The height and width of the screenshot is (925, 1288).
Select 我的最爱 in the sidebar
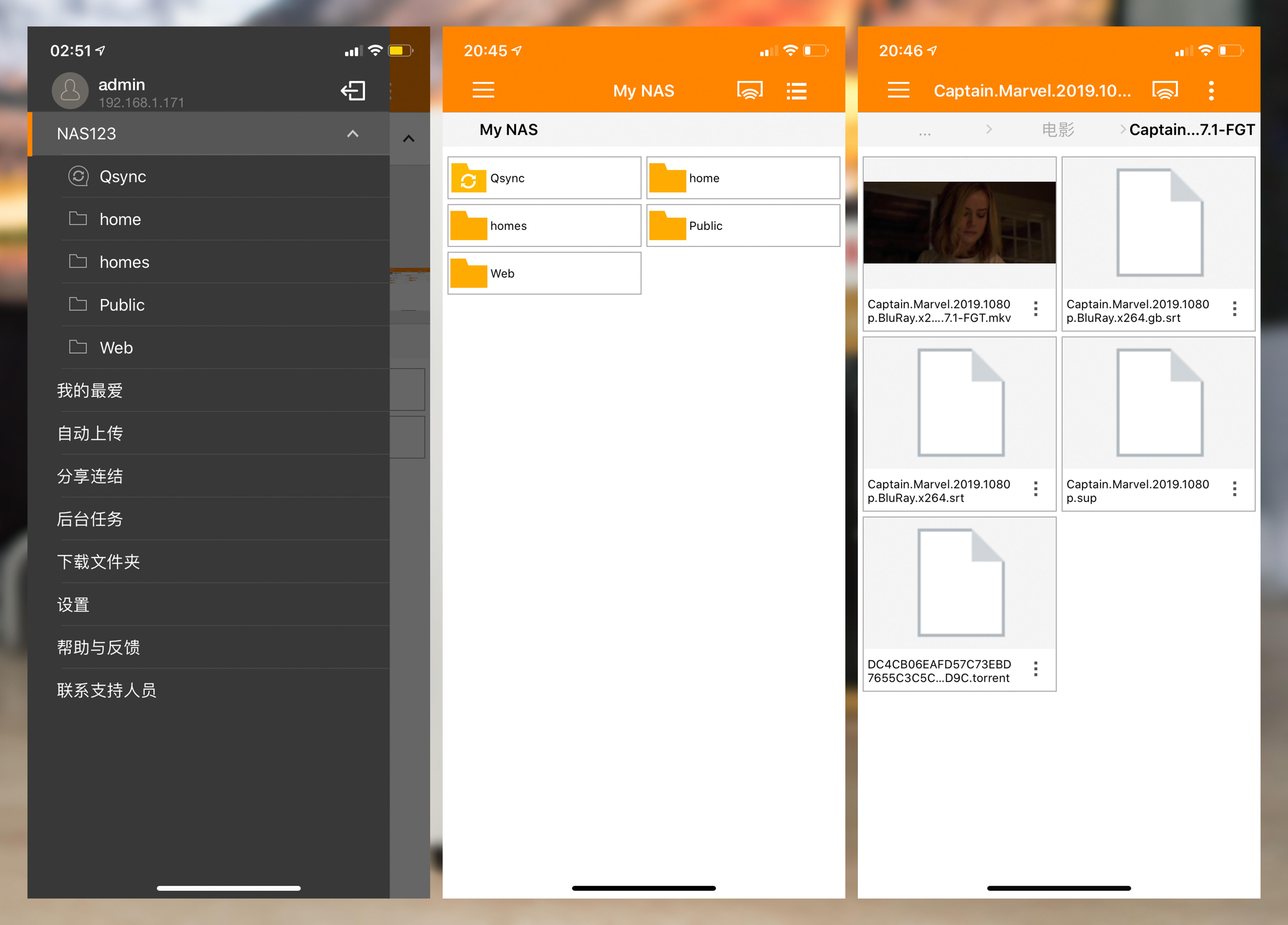coord(90,390)
